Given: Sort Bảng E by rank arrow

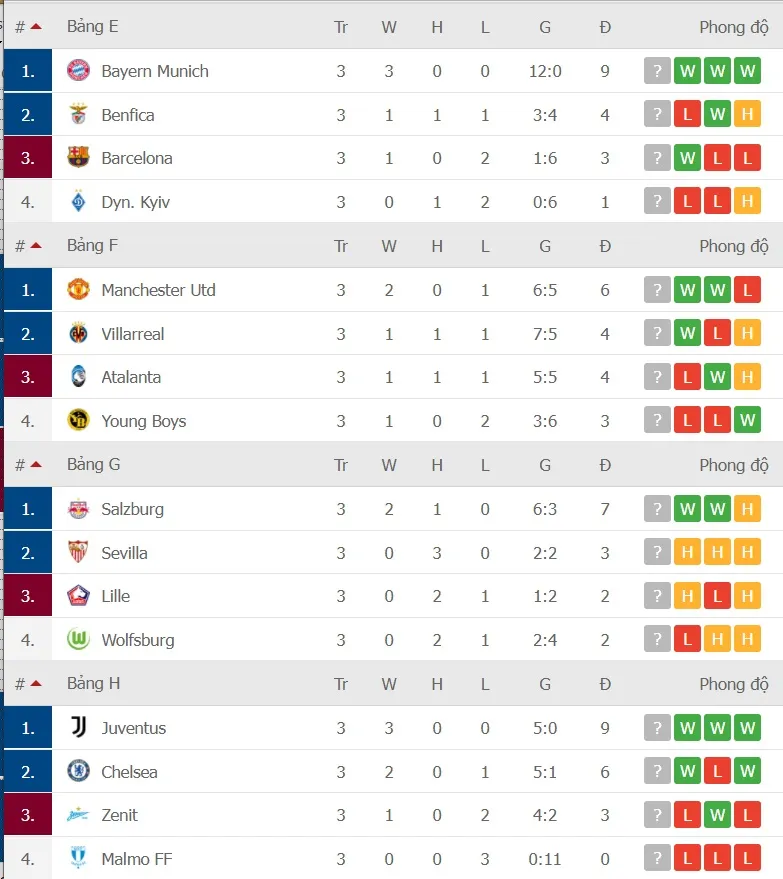Looking at the screenshot, I should click(36, 27).
